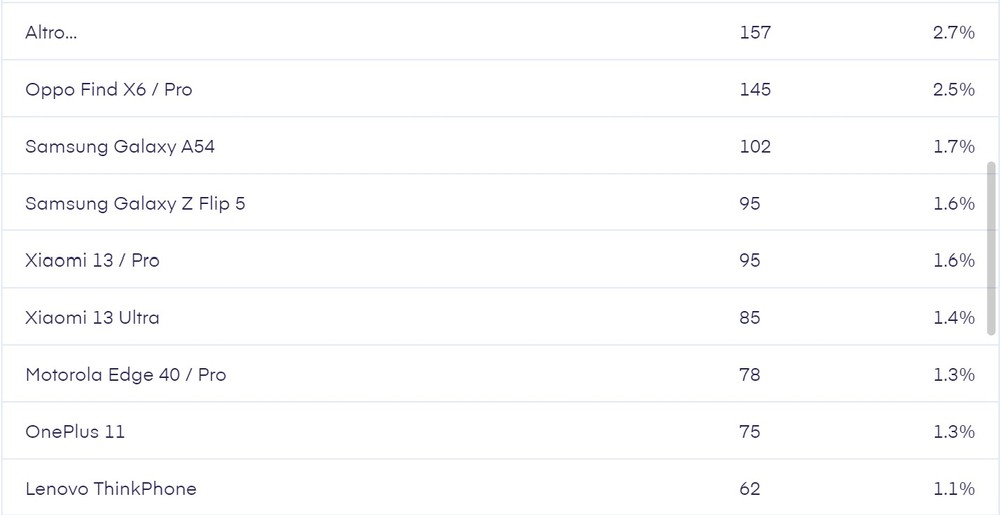Click the Xiaomi 13 / Pro row
The height and width of the screenshot is (515, 1000).
[92, 261]
